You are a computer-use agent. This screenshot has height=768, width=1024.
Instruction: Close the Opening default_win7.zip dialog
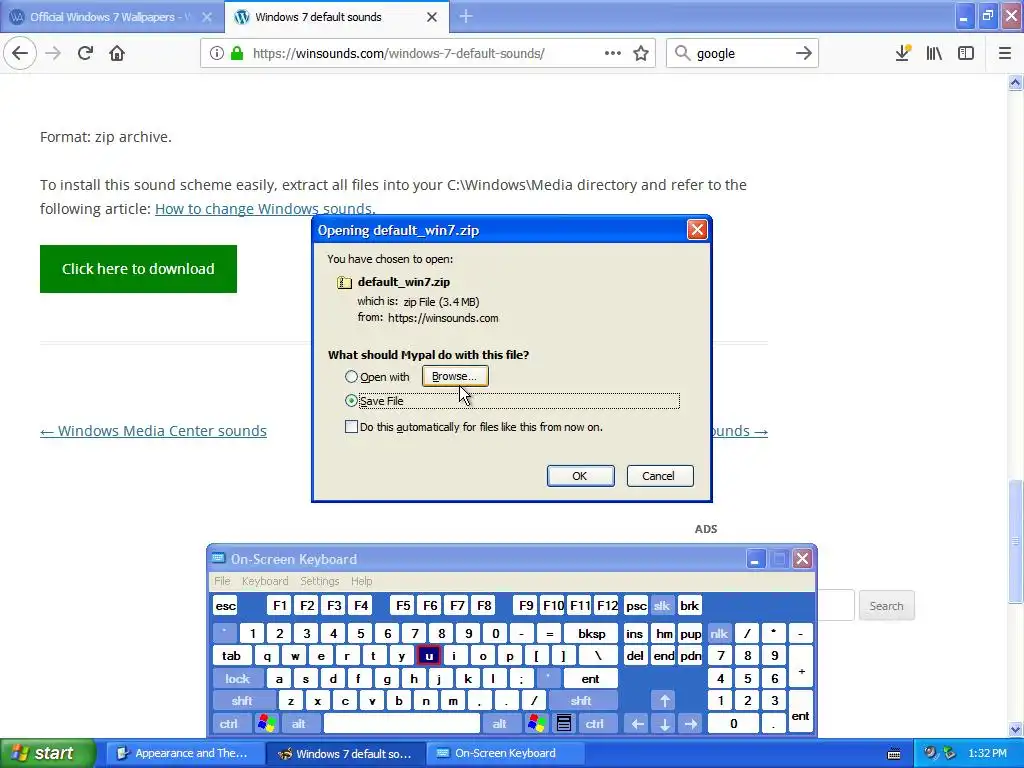pyautogui.click(x=697, y=230)
